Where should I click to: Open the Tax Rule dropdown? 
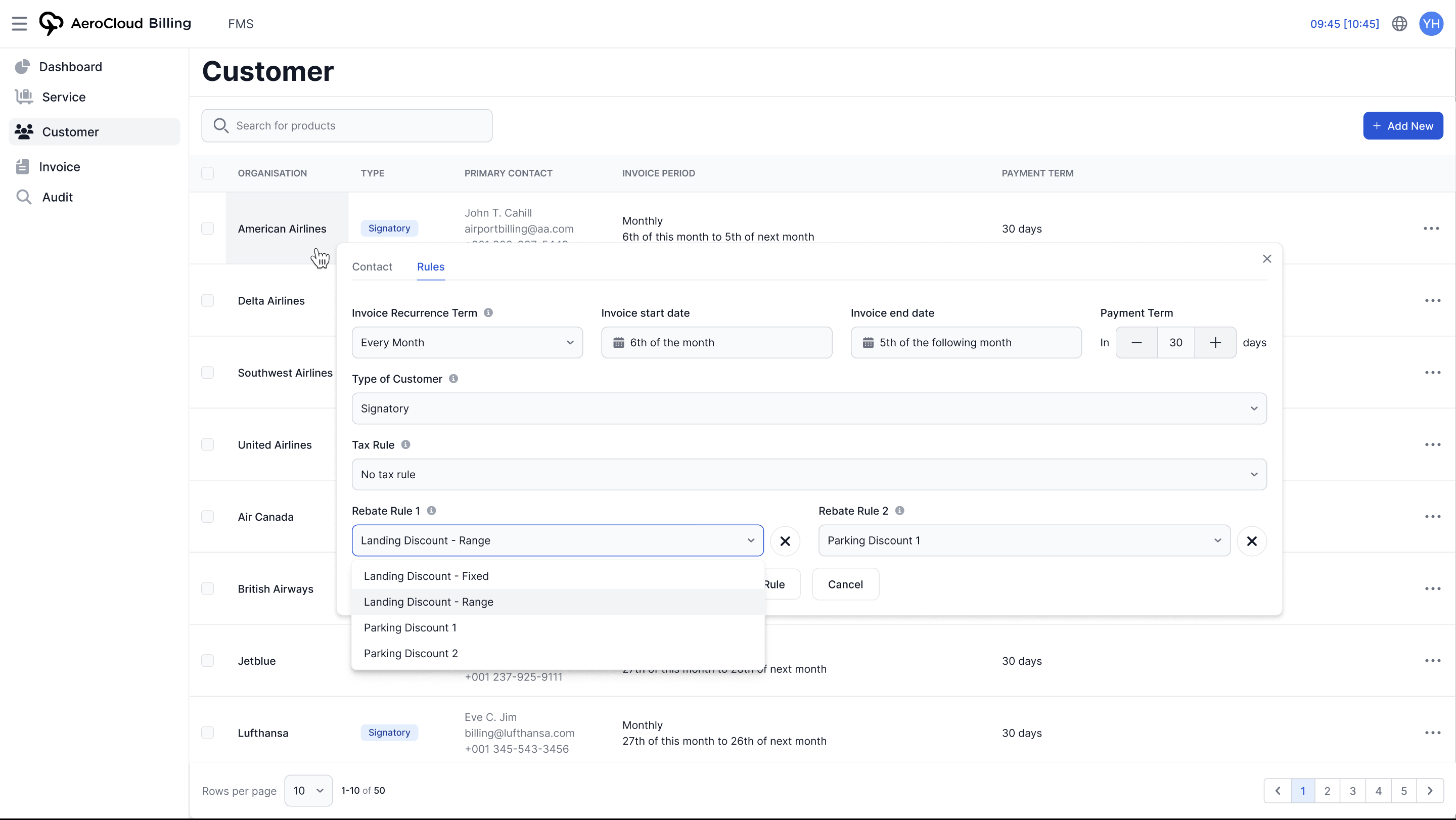tap(808, 474)
